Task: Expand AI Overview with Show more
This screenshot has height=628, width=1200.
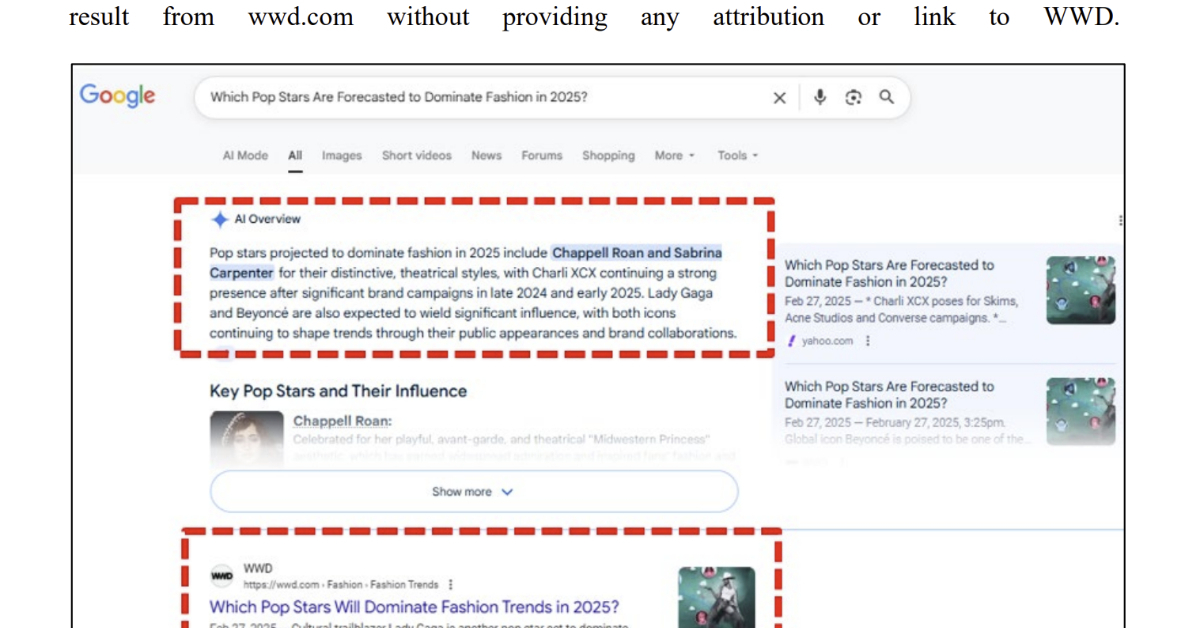Action: click(x=473, y=492)
